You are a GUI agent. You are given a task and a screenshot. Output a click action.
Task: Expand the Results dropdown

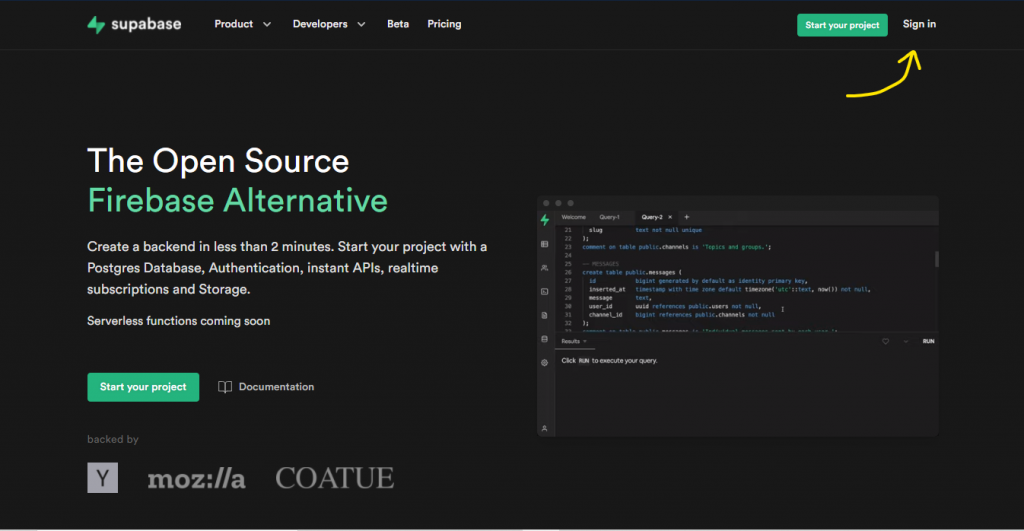click(x=574, y=341)
